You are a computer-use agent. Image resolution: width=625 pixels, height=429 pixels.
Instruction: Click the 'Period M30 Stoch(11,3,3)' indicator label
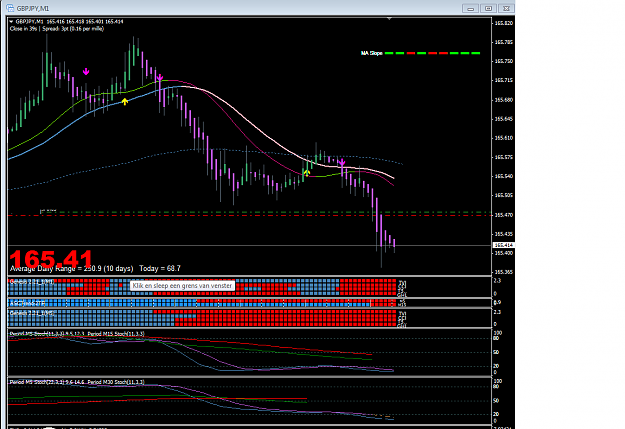[x=116, y=382]
